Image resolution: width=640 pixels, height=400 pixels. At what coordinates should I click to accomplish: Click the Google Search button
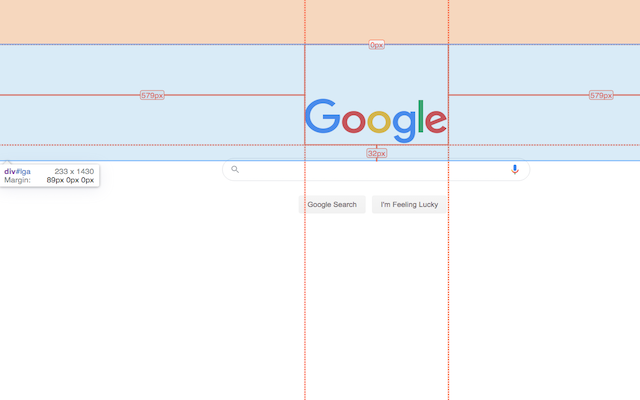(332, 204)
